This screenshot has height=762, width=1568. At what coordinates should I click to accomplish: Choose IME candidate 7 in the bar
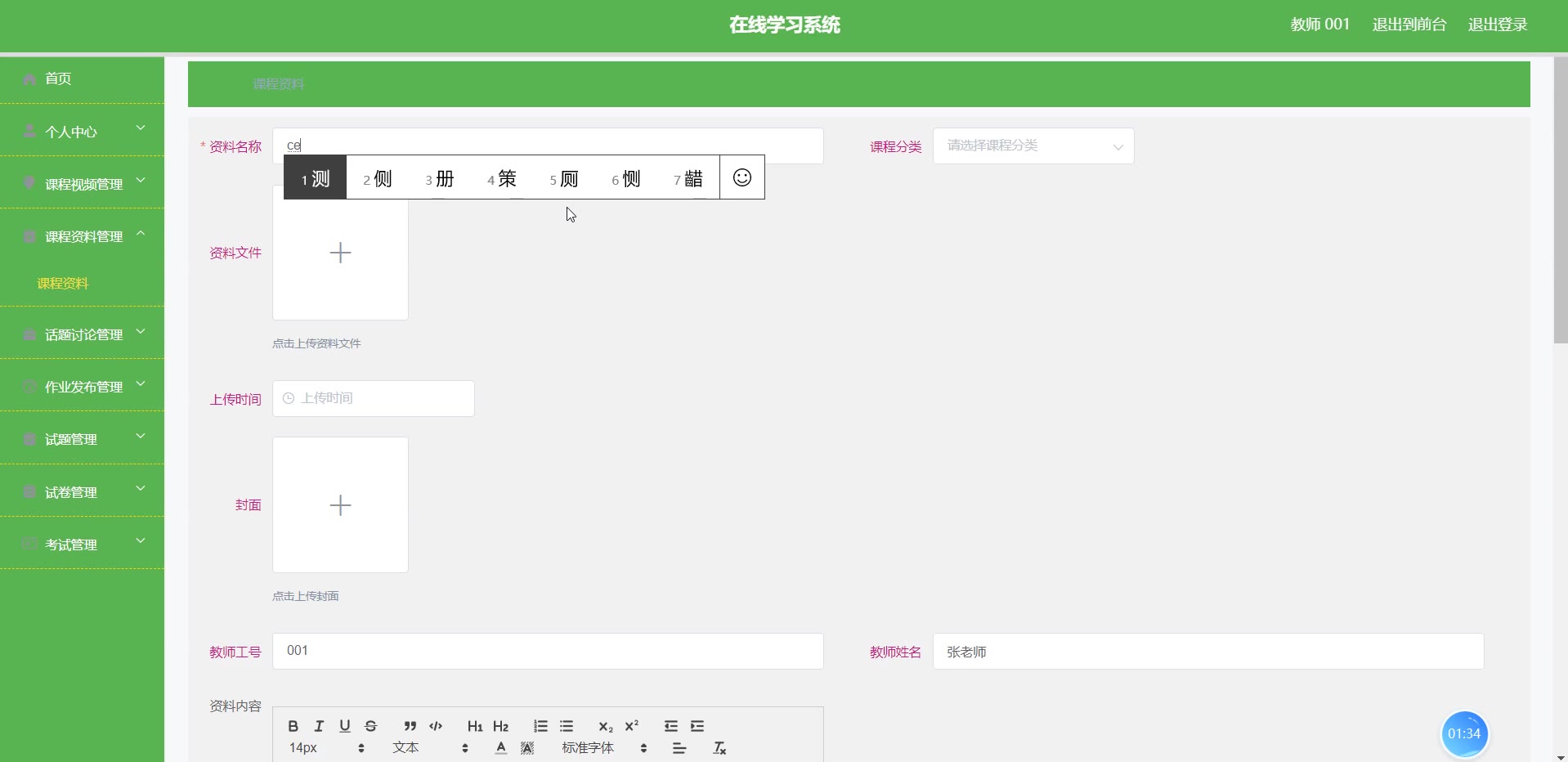[x=688, y=178]
